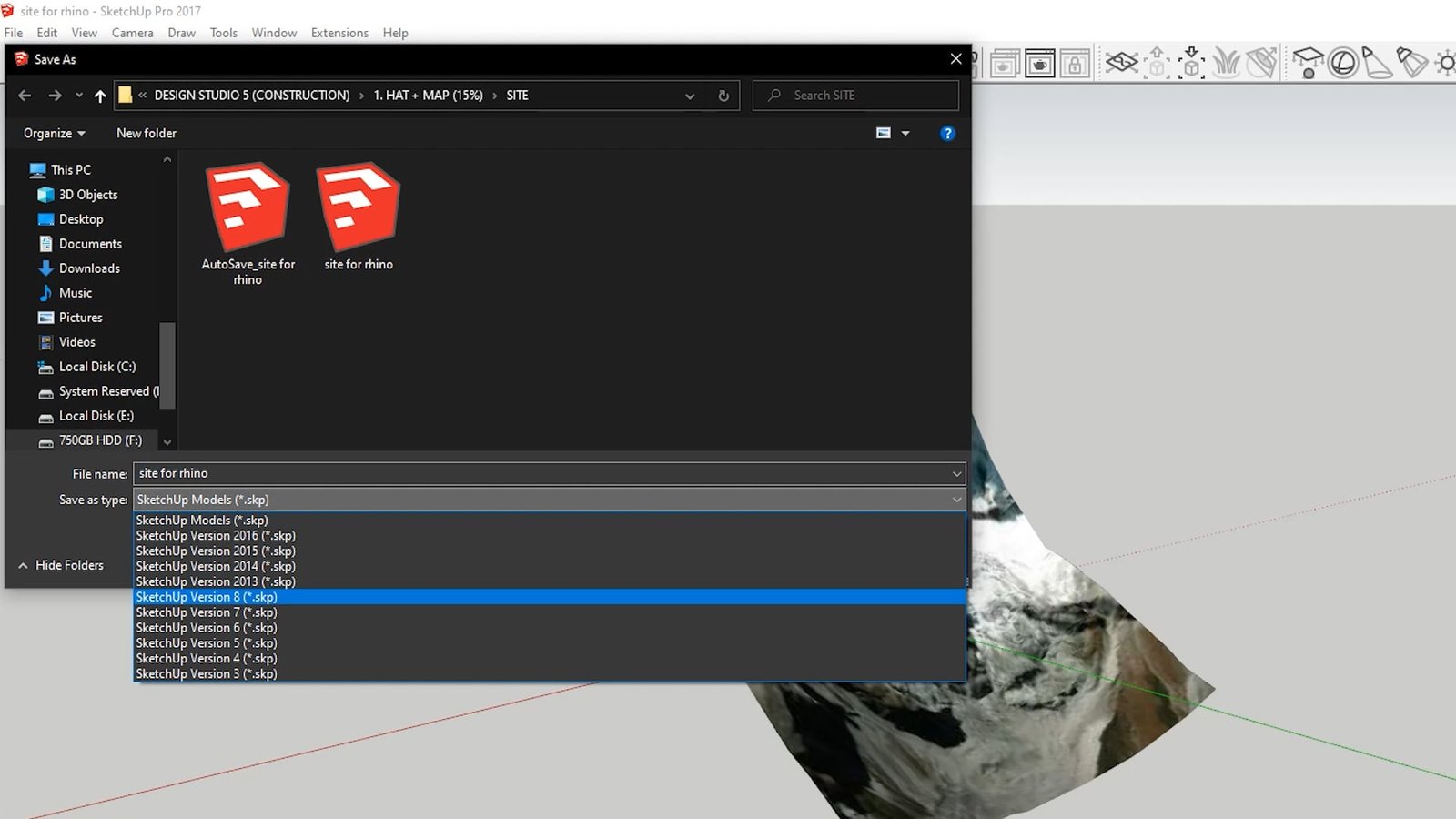
Task: Choose SketchUp Version 2015 format
Action: [x=550, y=551]
